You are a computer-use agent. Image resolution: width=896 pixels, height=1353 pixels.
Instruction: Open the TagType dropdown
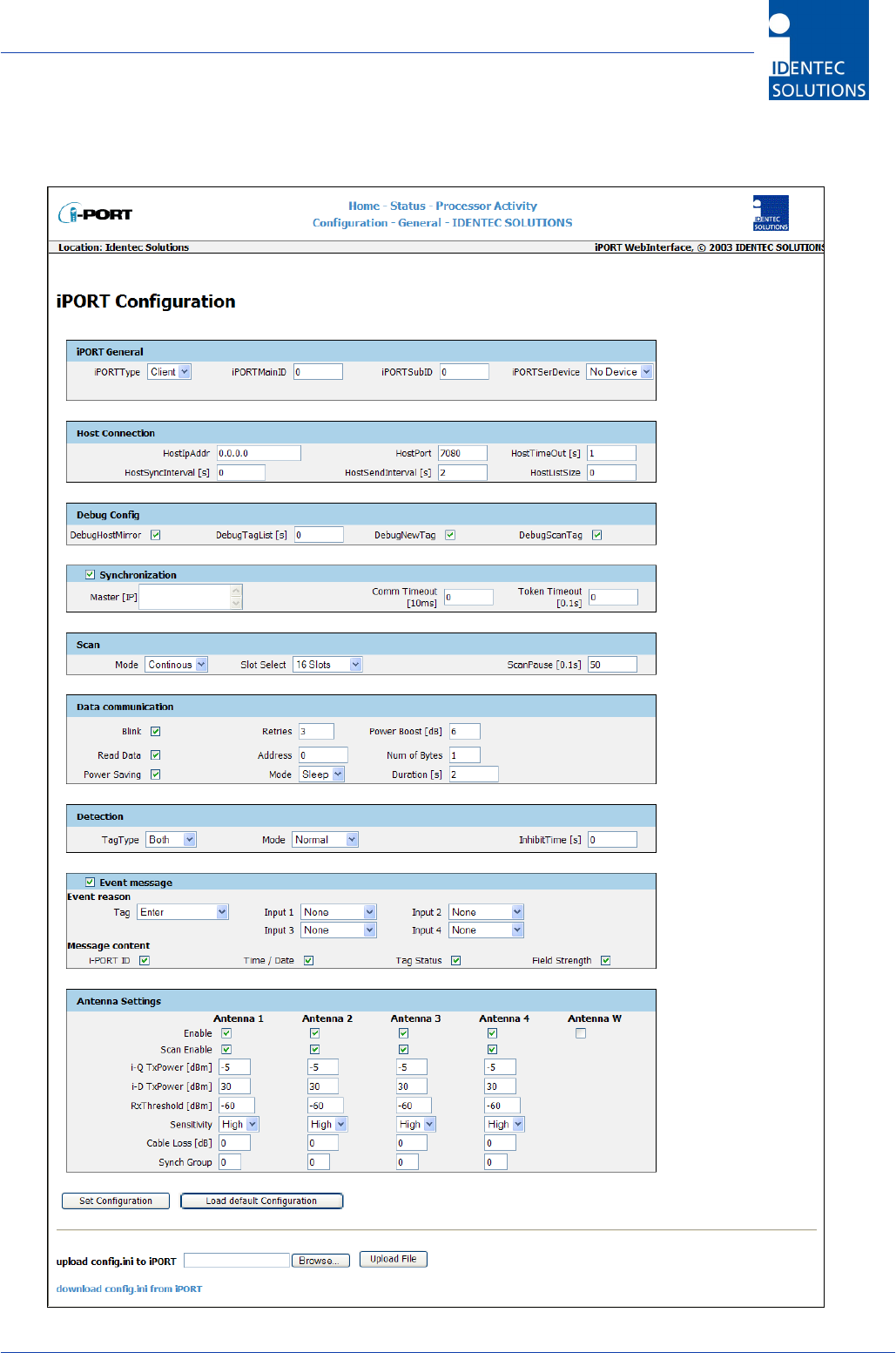pos(171,840)
